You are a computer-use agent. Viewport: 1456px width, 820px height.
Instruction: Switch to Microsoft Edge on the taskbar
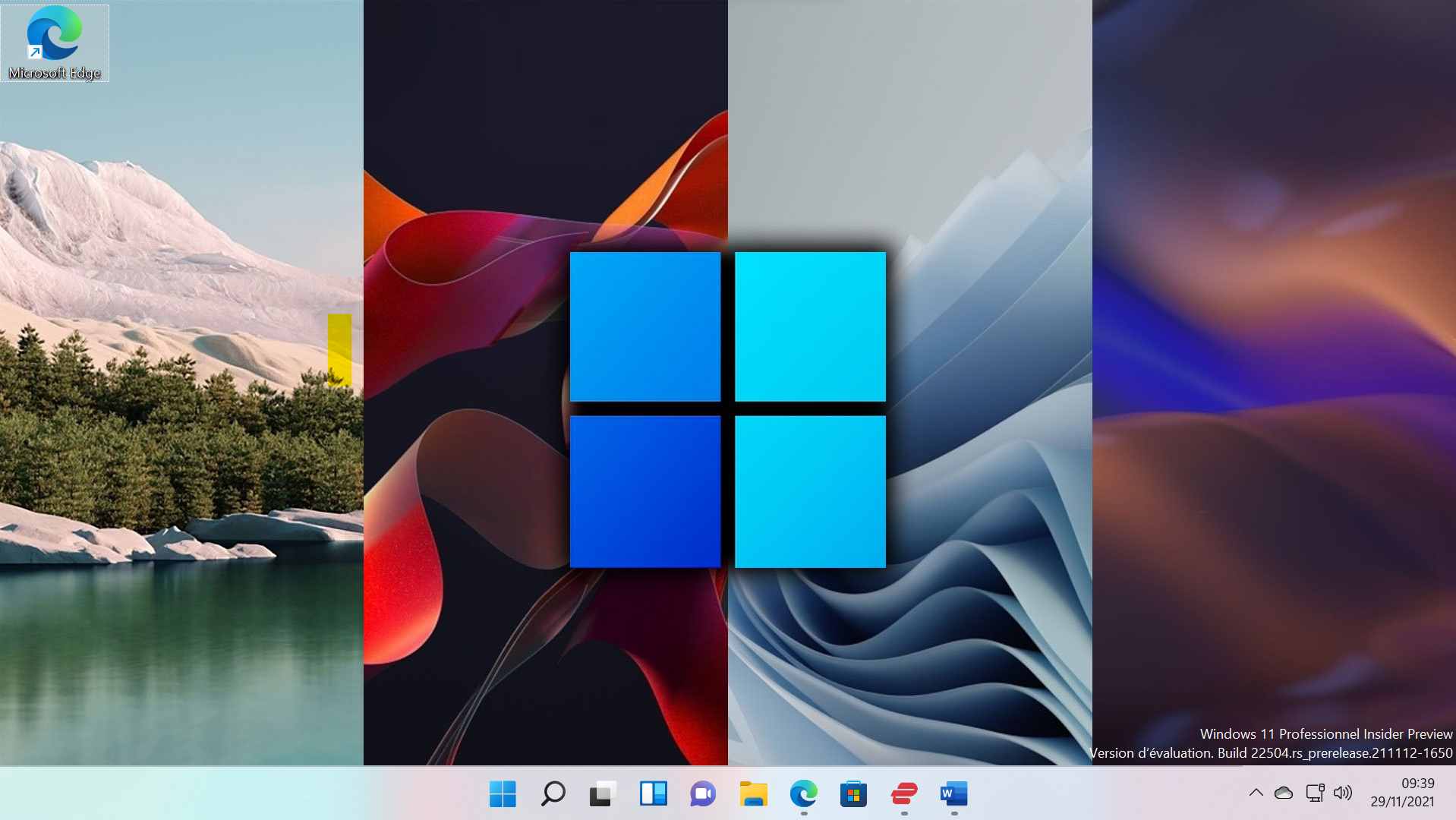pos(803,794)
